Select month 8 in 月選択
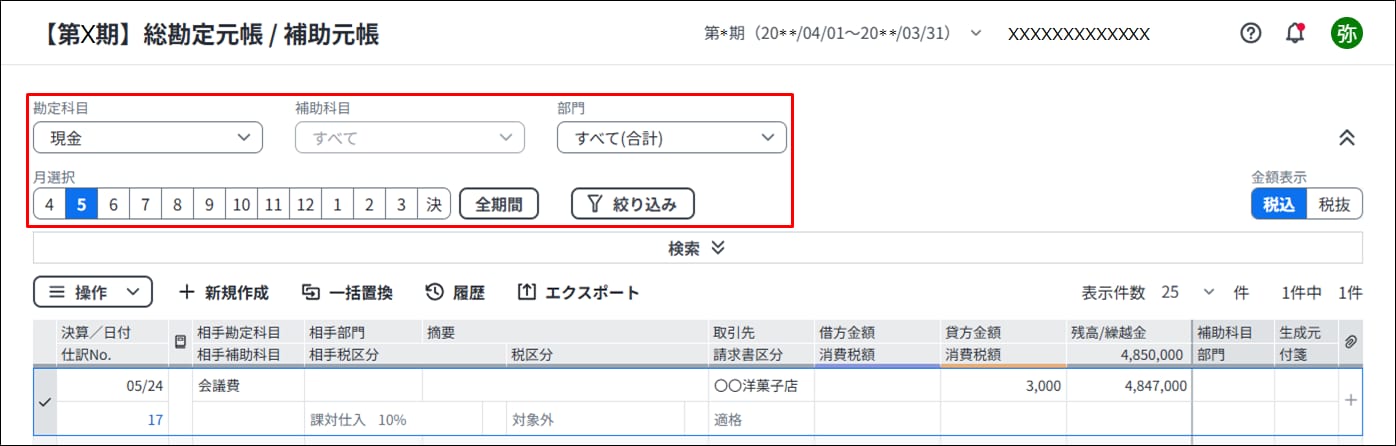Viewport: 1396px width, 446px height. point(177,204)
